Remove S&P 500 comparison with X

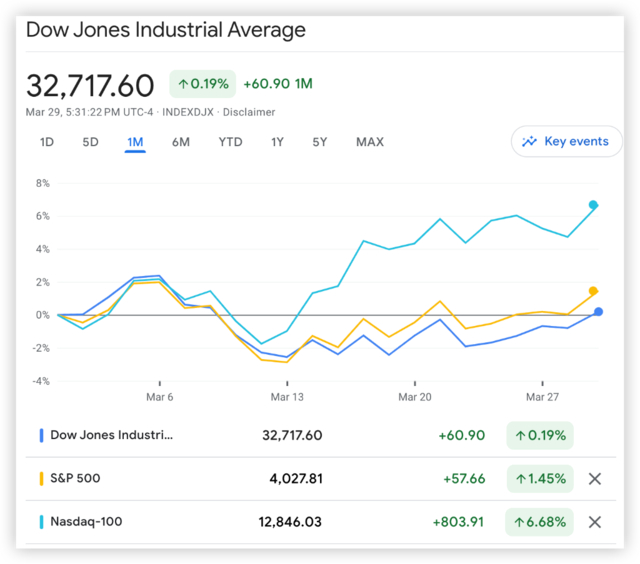[595, 479]
